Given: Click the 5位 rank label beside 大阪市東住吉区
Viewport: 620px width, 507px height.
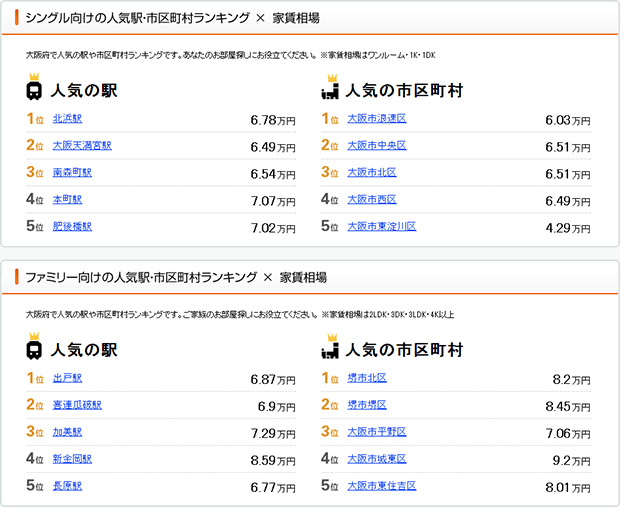Looking at the screenshot, I should click(x=329, y=486).
